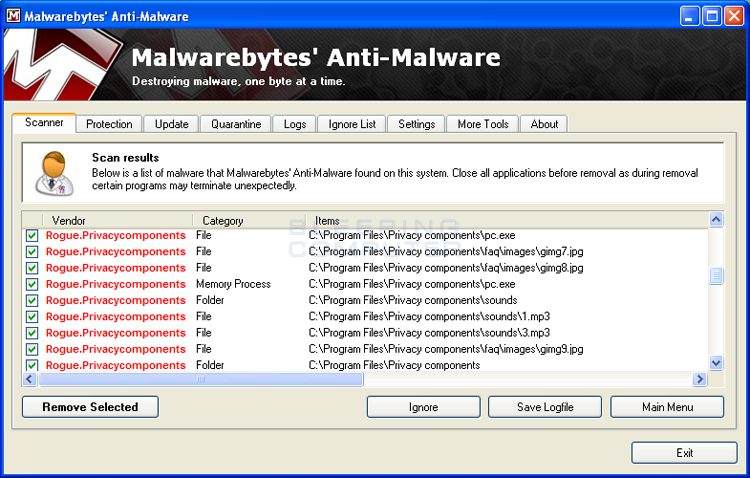Minimize the Malwarebytes window
Viewport: 750px width, 478px height.
point(689,16)
